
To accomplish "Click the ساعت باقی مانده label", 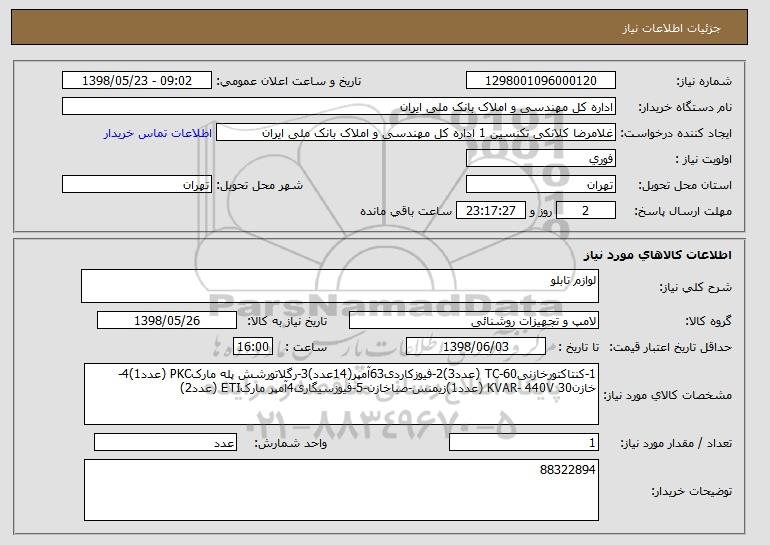I will point(406,211).
